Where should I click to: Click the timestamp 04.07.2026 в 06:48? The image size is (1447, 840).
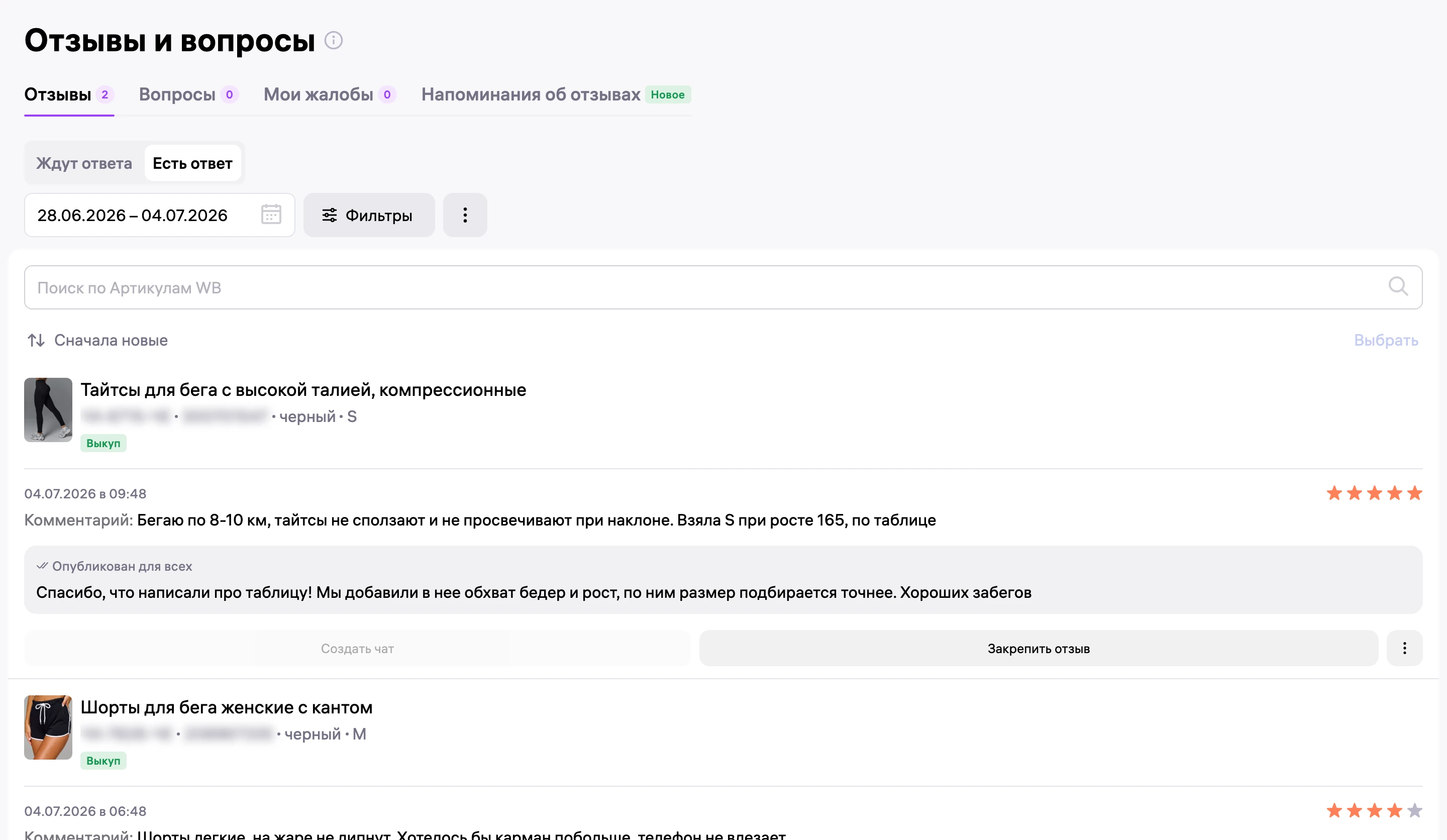85,811
